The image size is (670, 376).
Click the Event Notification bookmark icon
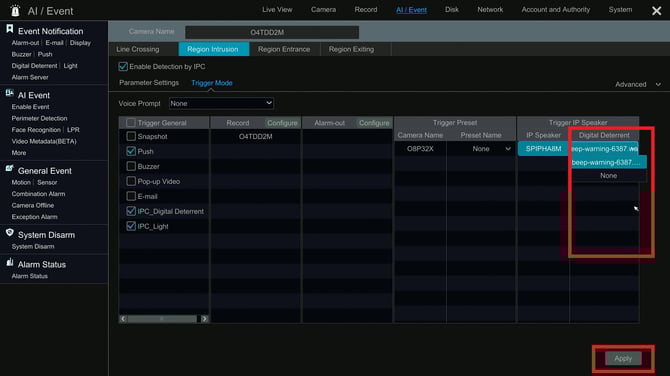click(9, 29)
